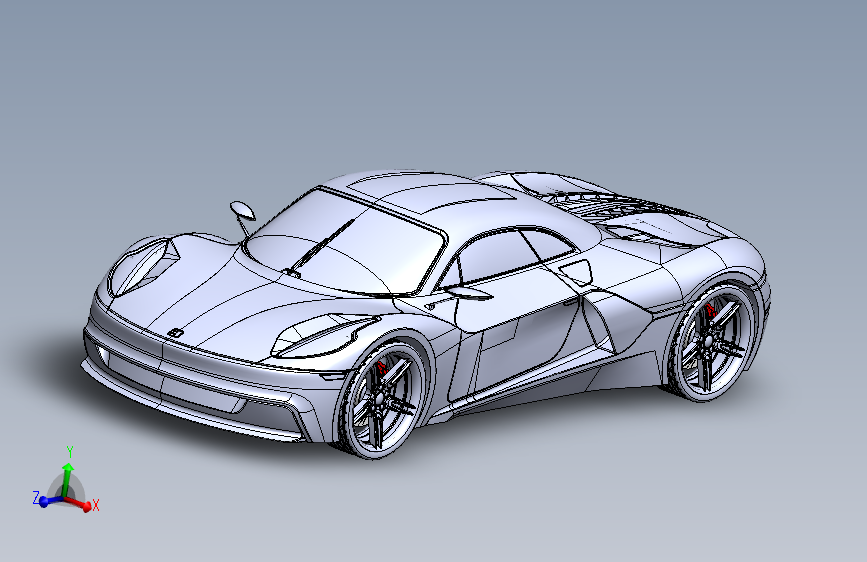
Task: Click the red X axis of the orientation triad
Action: (80, 504)
